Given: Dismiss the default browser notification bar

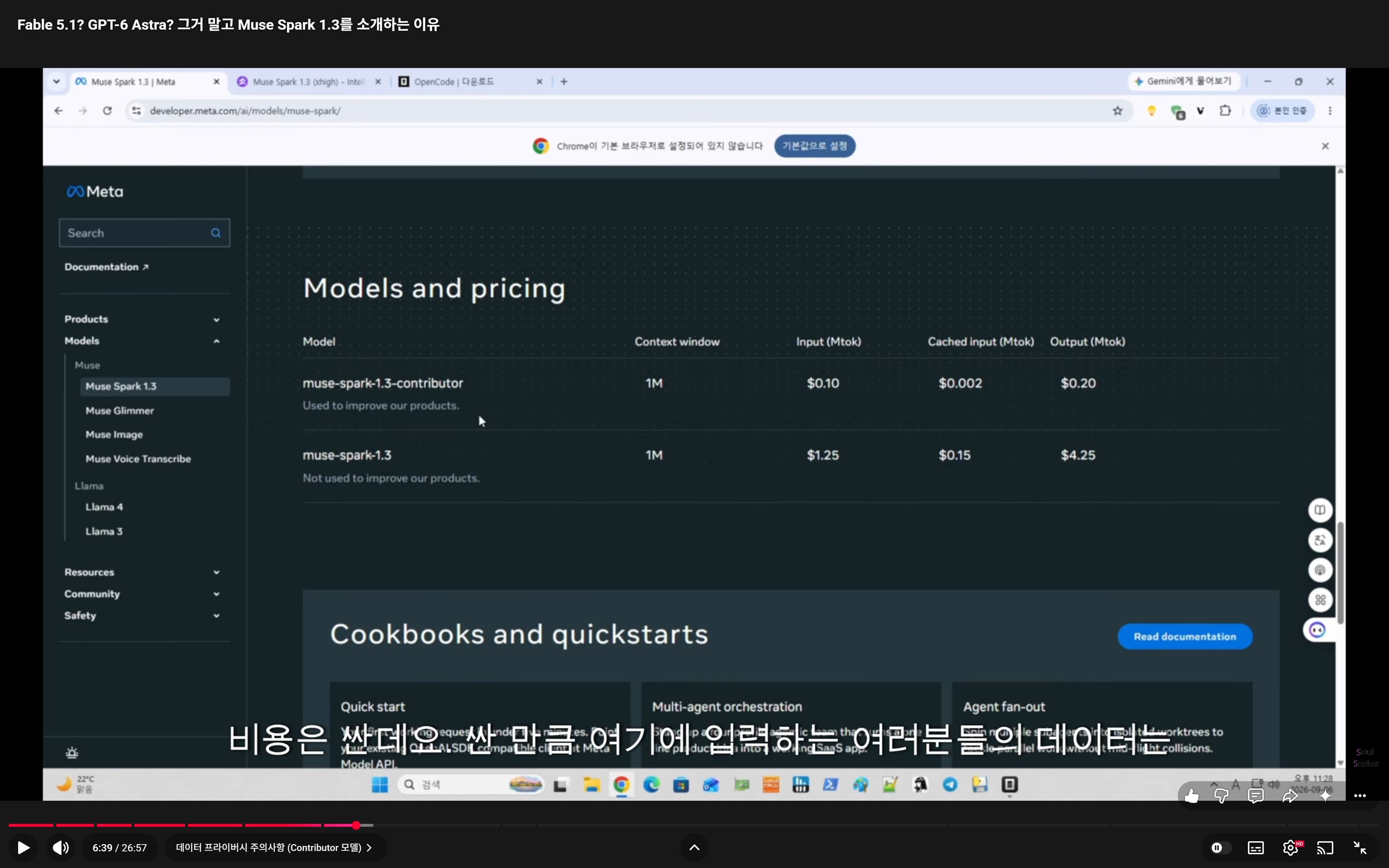Looking at the screenshot, I should 1326,146.
